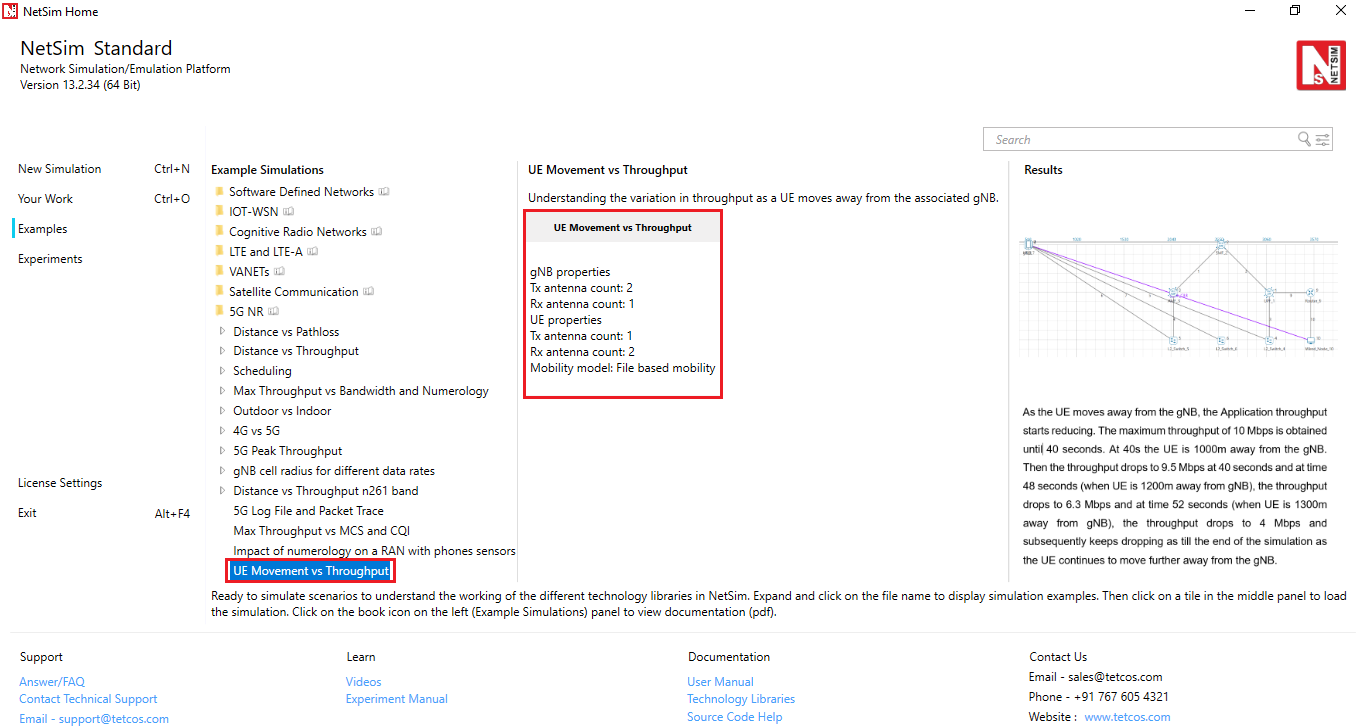Click the Software Defined Networks folder icon

(x=219, y=191)
